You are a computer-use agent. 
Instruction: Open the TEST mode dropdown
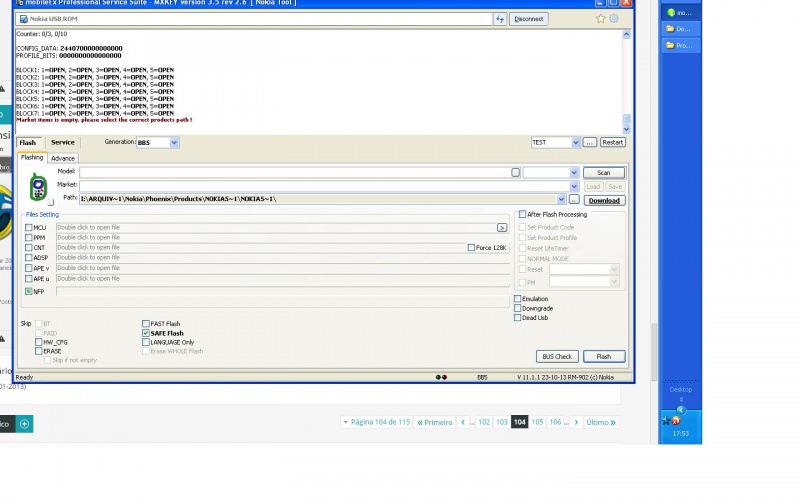click(x=576, y=142)
